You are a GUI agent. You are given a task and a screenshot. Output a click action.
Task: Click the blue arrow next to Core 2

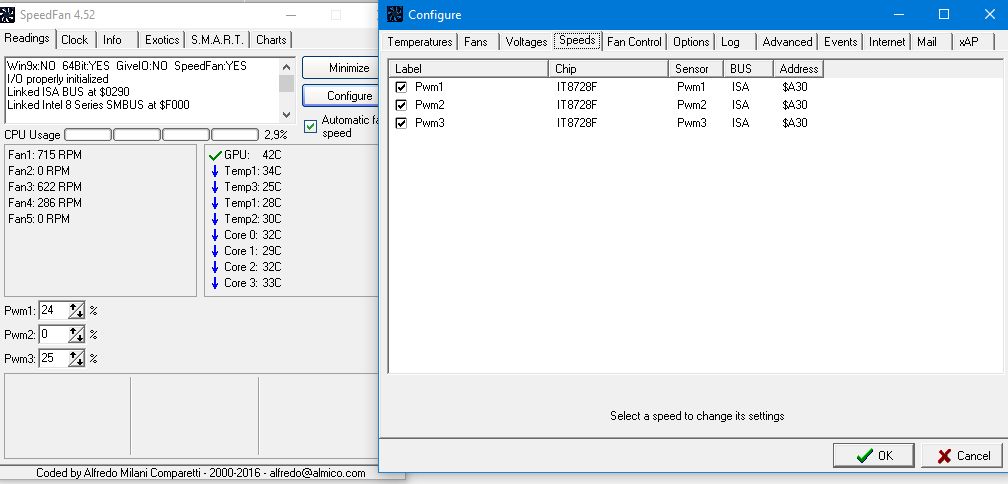[x=215, y=267]
